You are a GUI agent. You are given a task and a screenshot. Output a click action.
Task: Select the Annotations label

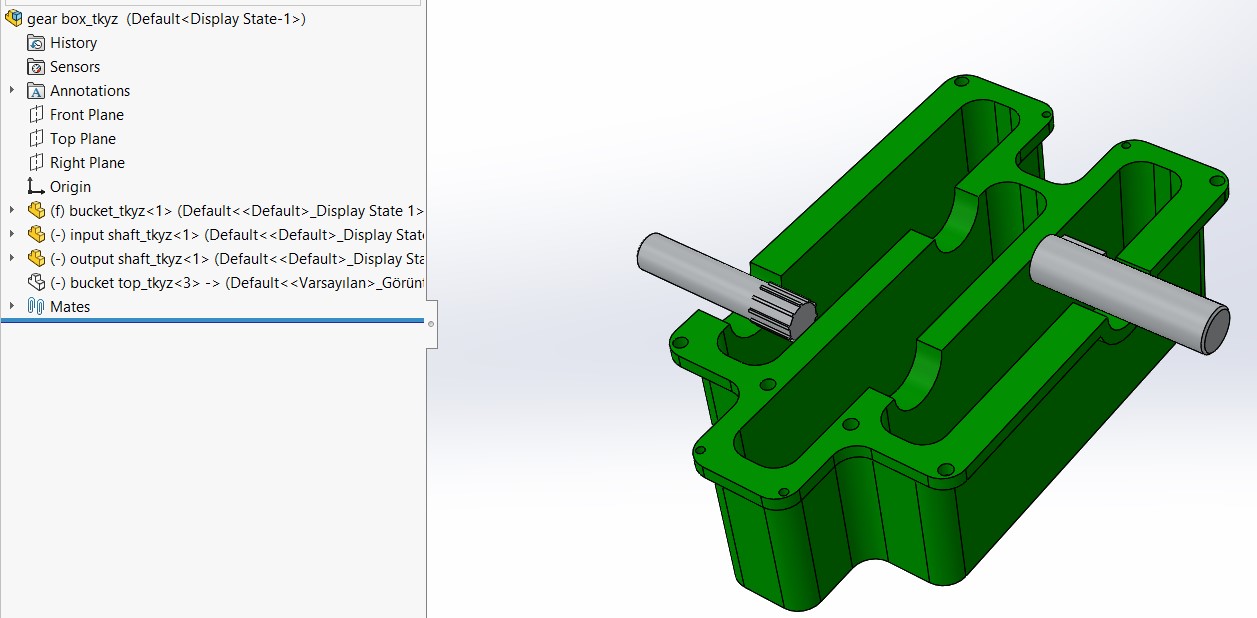[x=90, y=91]
